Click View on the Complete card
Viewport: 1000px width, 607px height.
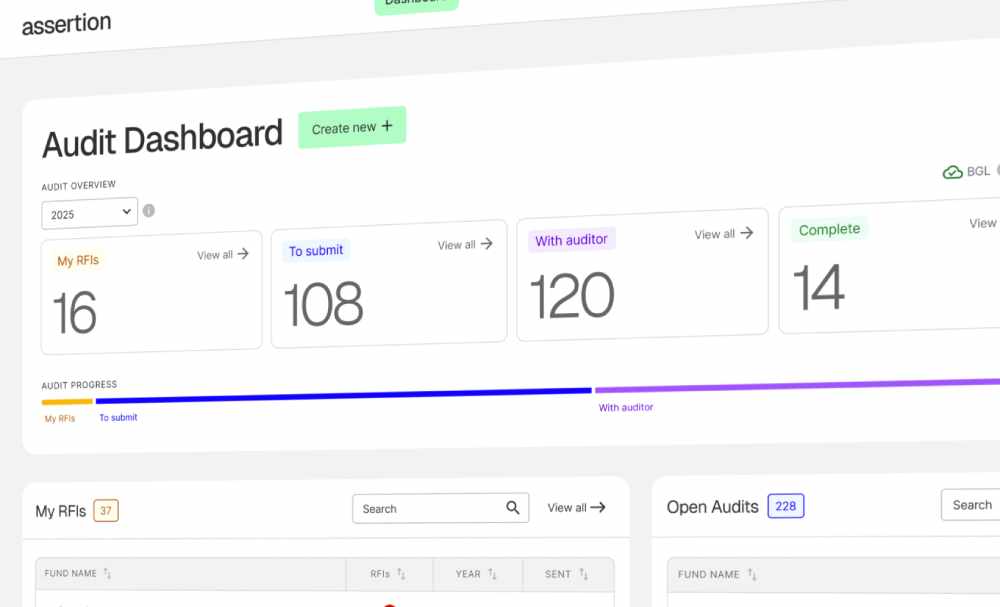(x=983, y=223)
